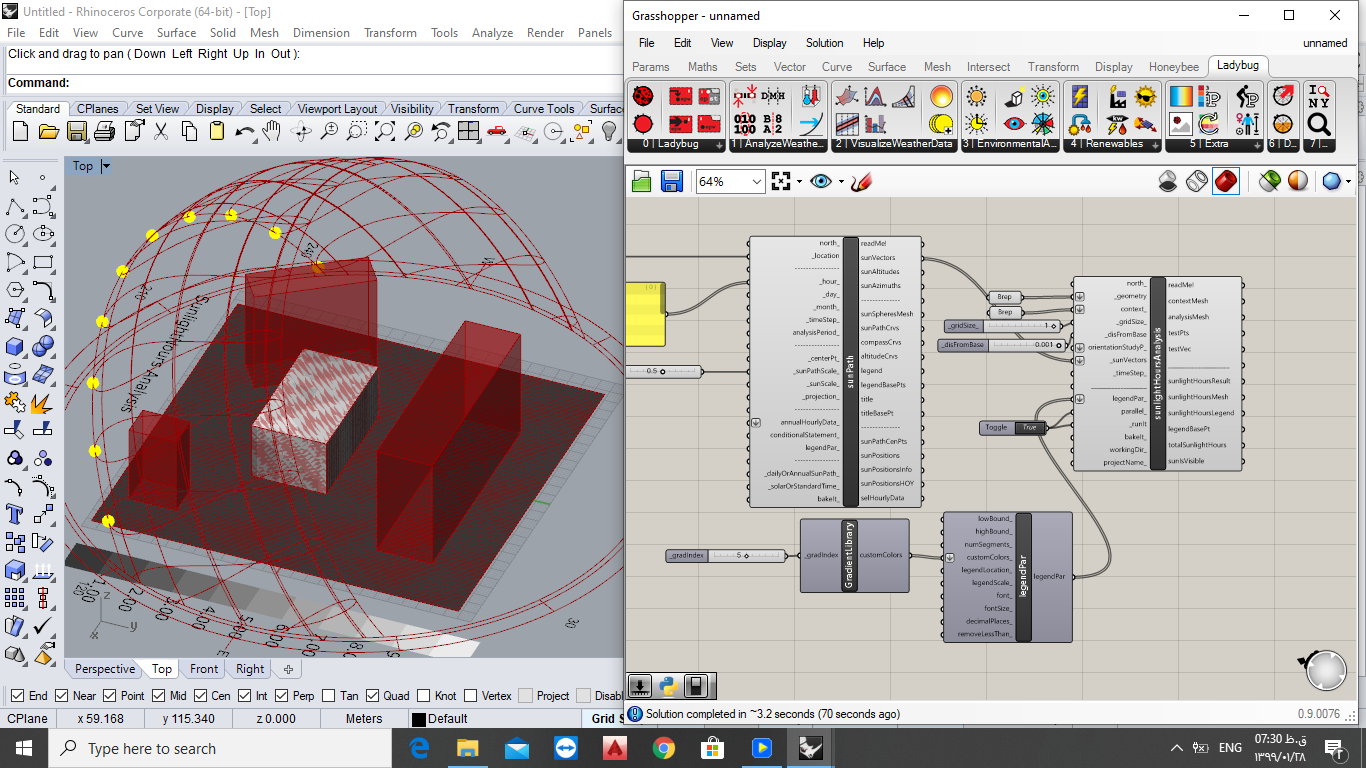This screenshot has height=768, width=1366.
Task: Click the _gridSize_ number slider
Action: tap(1003, 326)
